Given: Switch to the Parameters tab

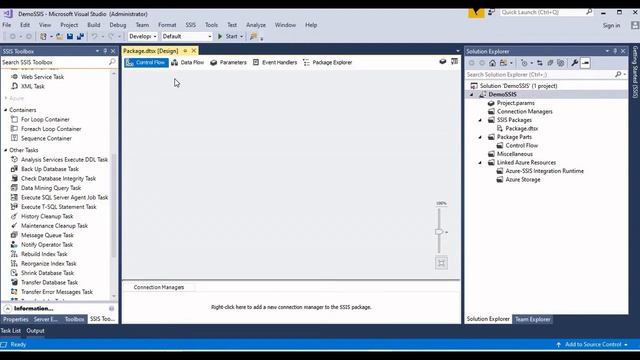Looking at the screenshot, I should [x=229, y=62].
